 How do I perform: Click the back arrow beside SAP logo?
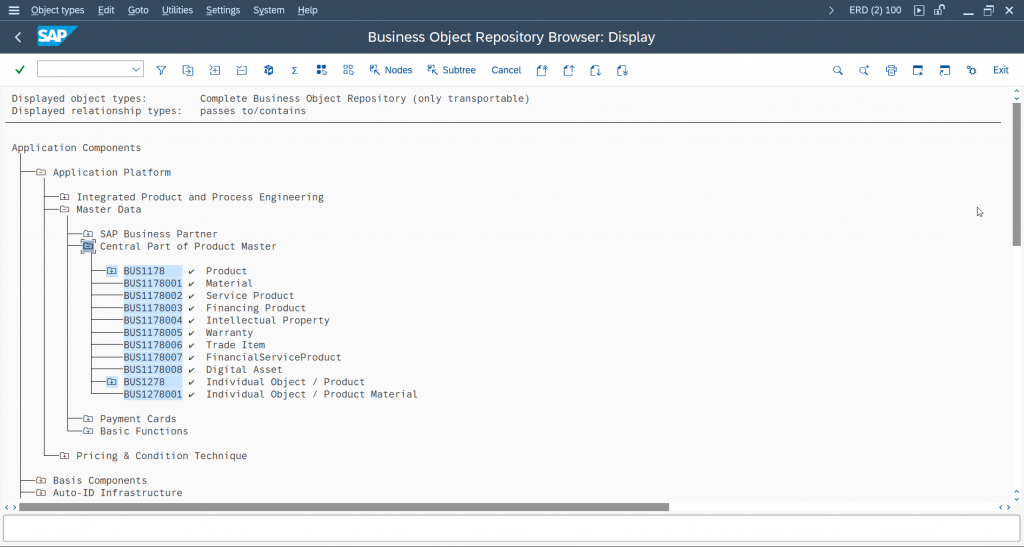(x=18, y=37)
